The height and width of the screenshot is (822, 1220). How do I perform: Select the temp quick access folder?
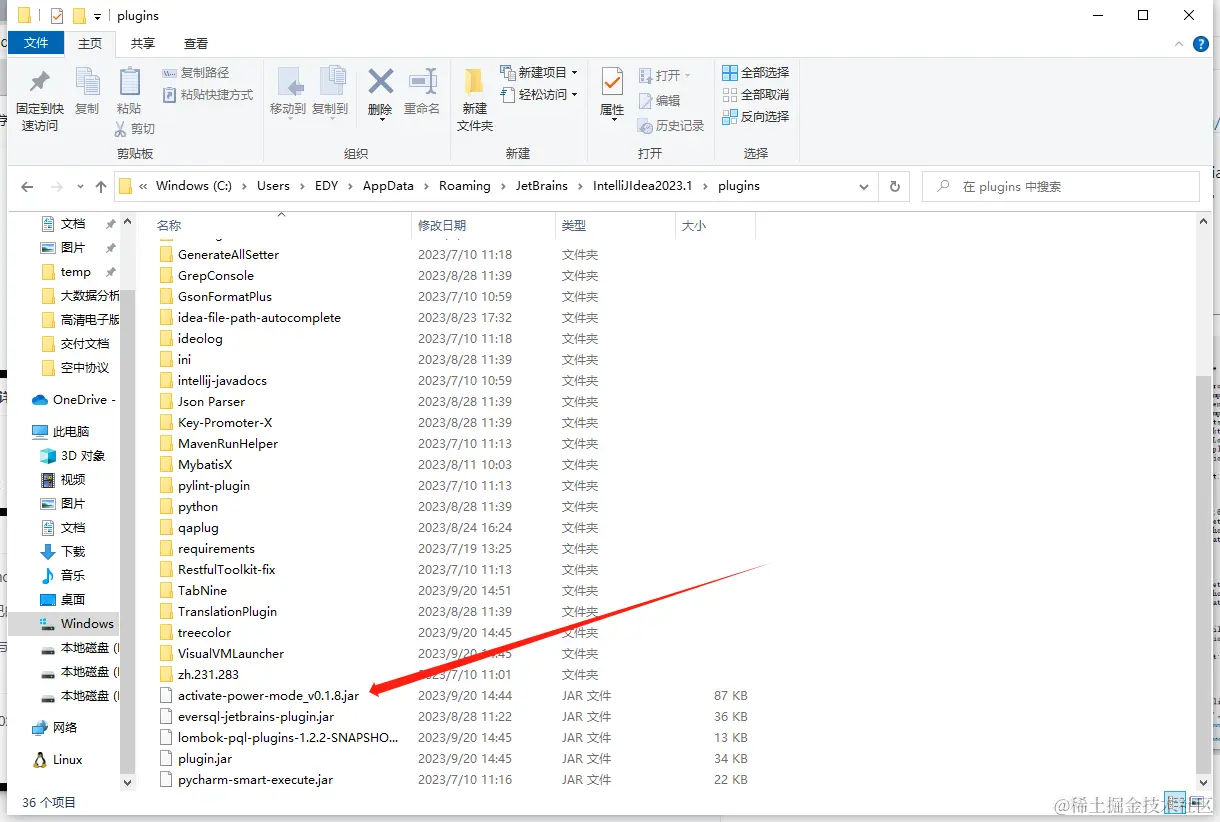(x=66, y=272)
